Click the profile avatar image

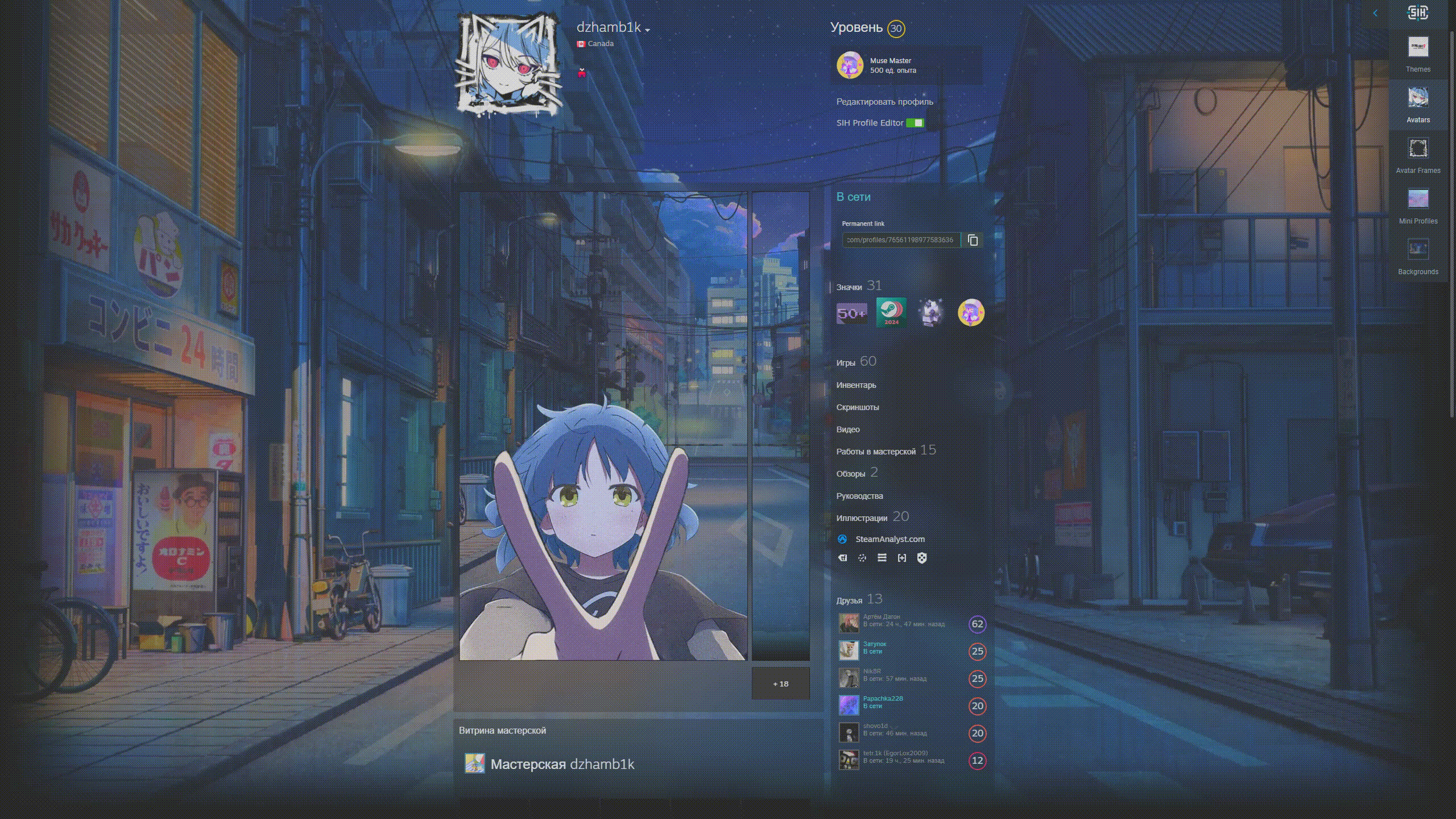coord(508,65)
